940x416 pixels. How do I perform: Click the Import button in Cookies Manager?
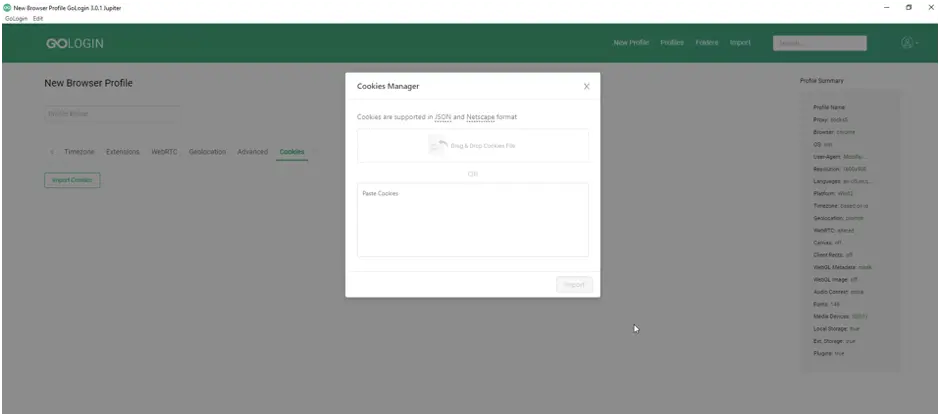pyautogui.click(x=574, y=285)
